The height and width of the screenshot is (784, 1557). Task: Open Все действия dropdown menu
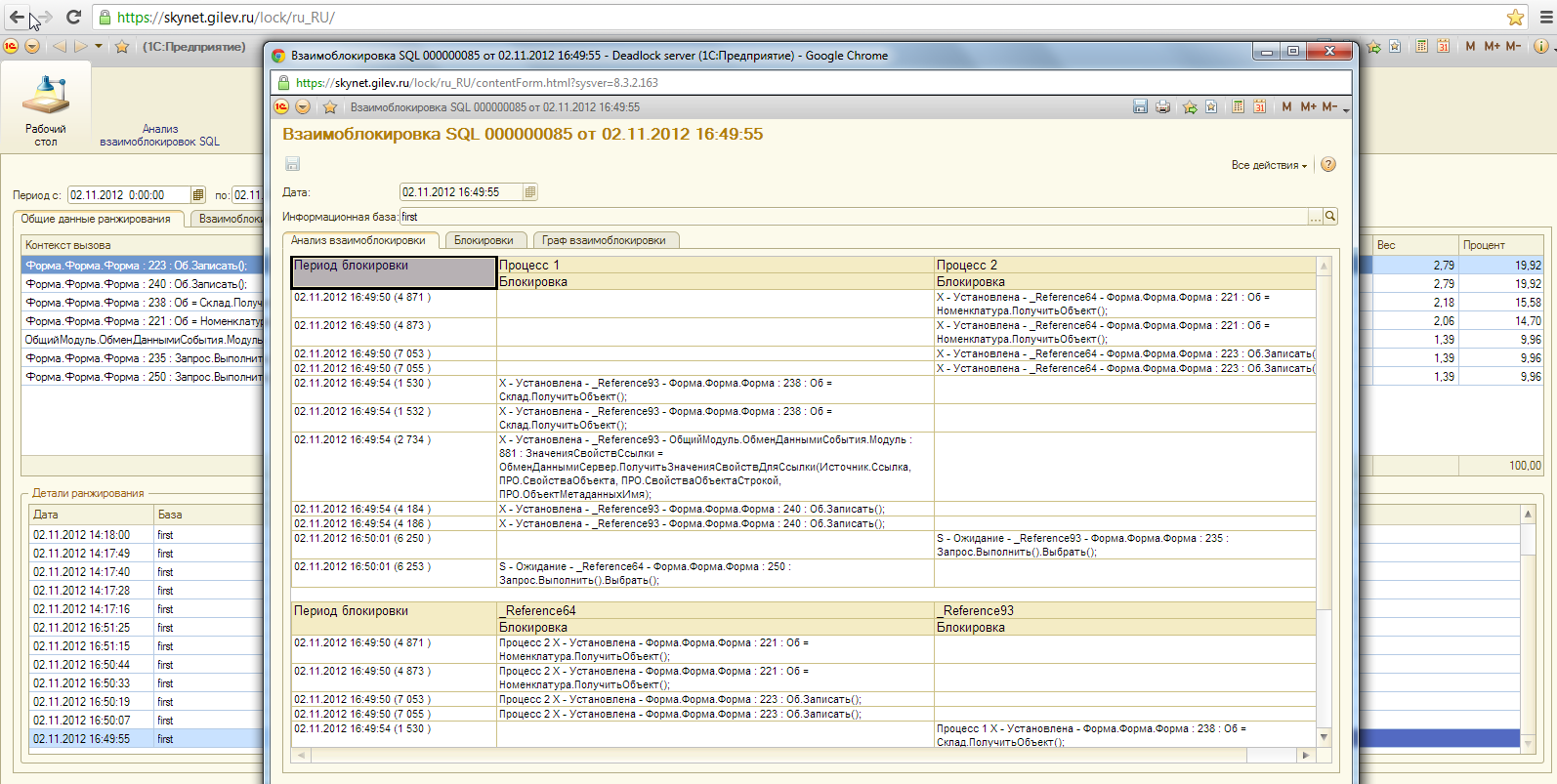1269,165
